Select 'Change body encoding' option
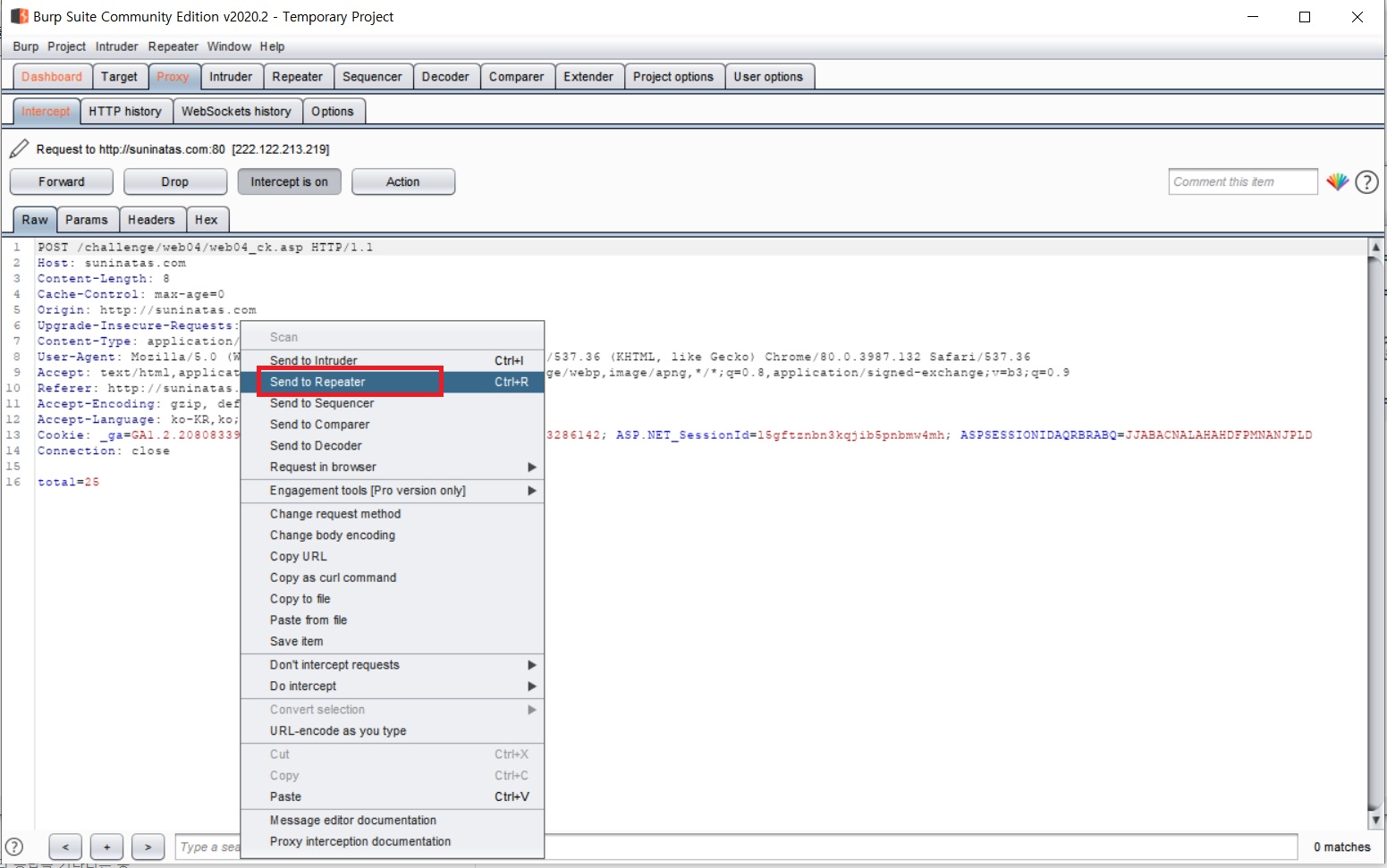The width and height of the screenshot is (1387, 868). click(393, 535)
